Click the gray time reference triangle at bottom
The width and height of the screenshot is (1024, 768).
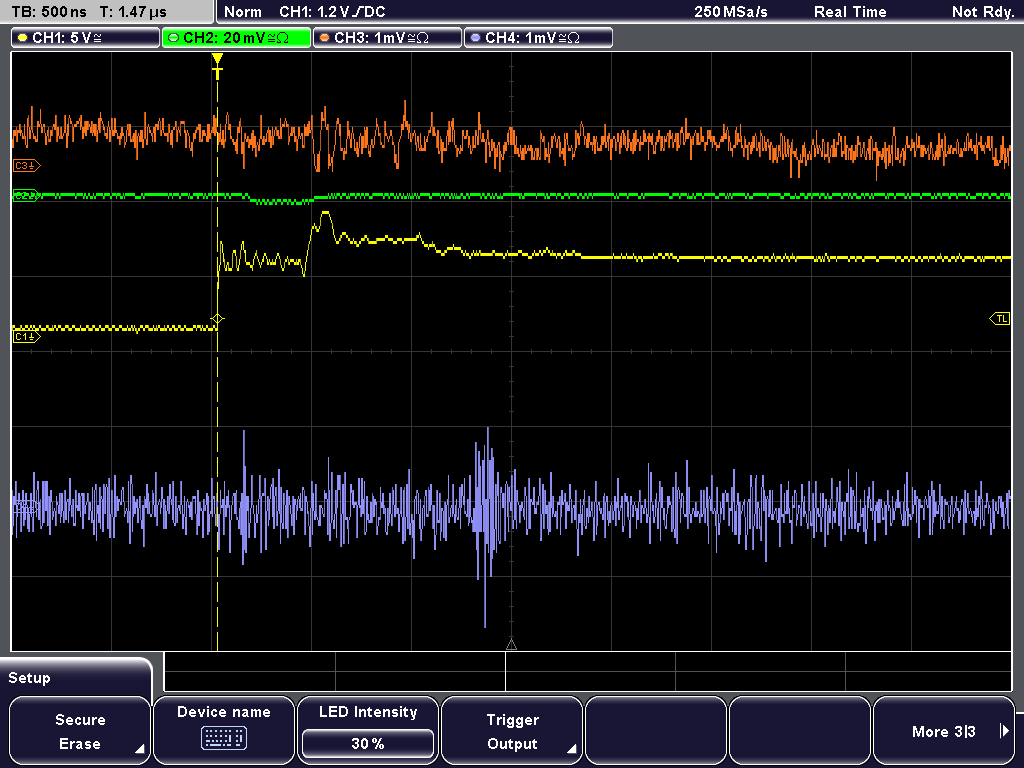click(511, 645)
